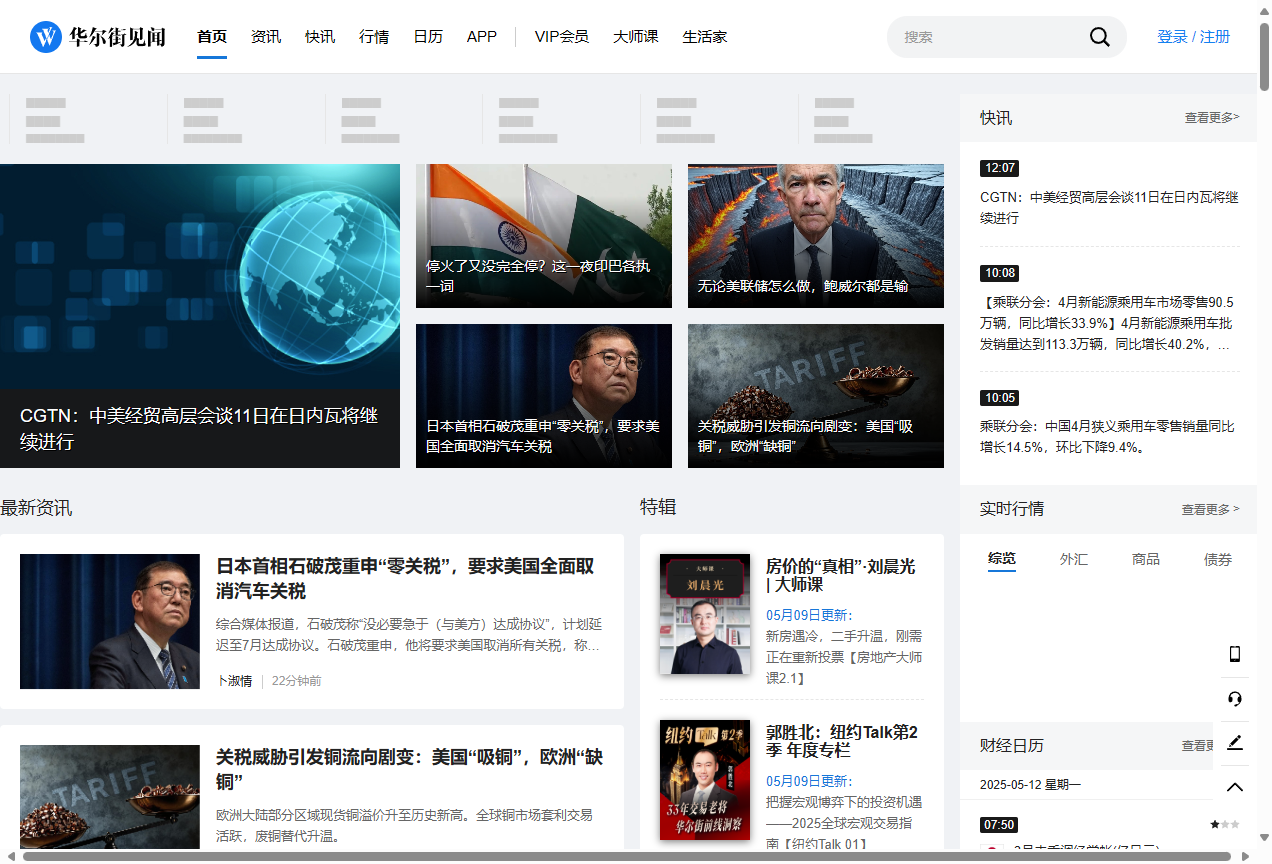This screenshot has height=864, width=1272.
Task: Click the 注册 link
Action: pyautogui.click(x=1214, y=35)
